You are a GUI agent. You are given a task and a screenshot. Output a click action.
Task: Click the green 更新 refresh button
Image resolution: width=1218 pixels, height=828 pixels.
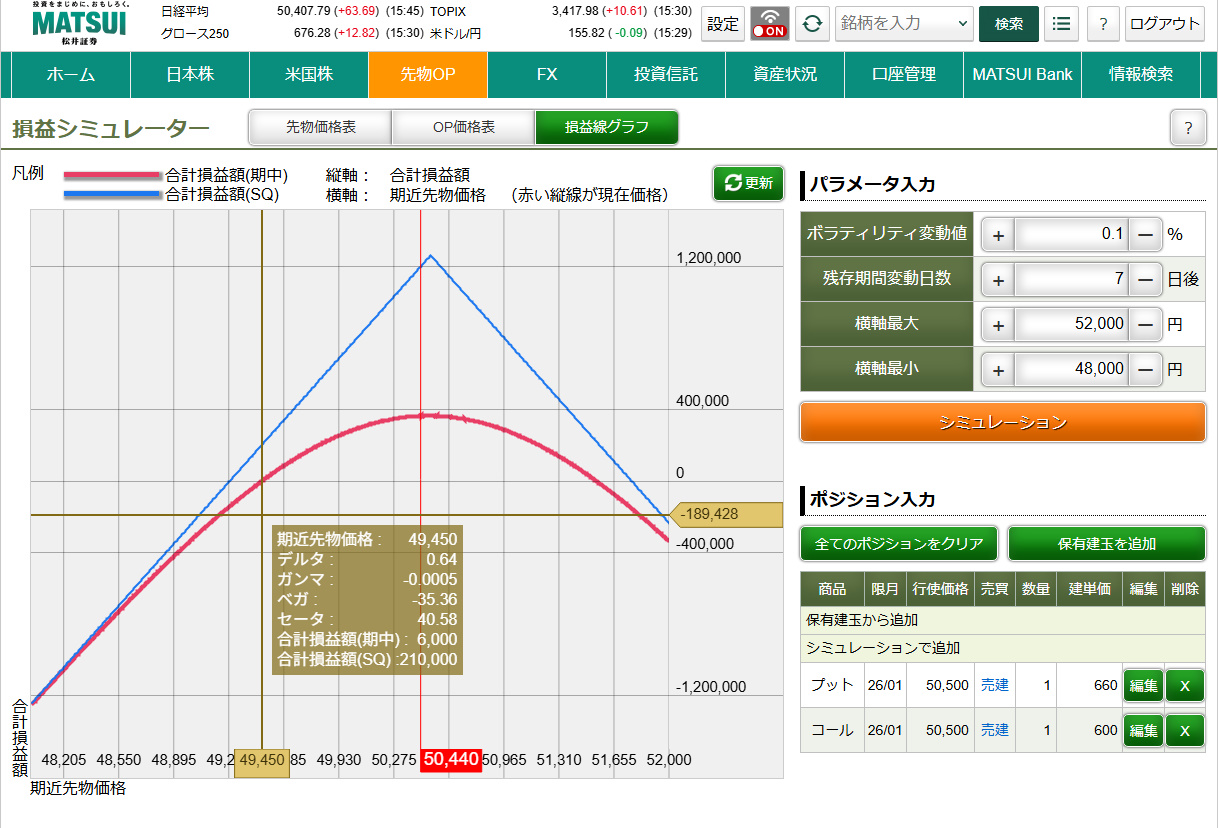(x=749, y=183)
